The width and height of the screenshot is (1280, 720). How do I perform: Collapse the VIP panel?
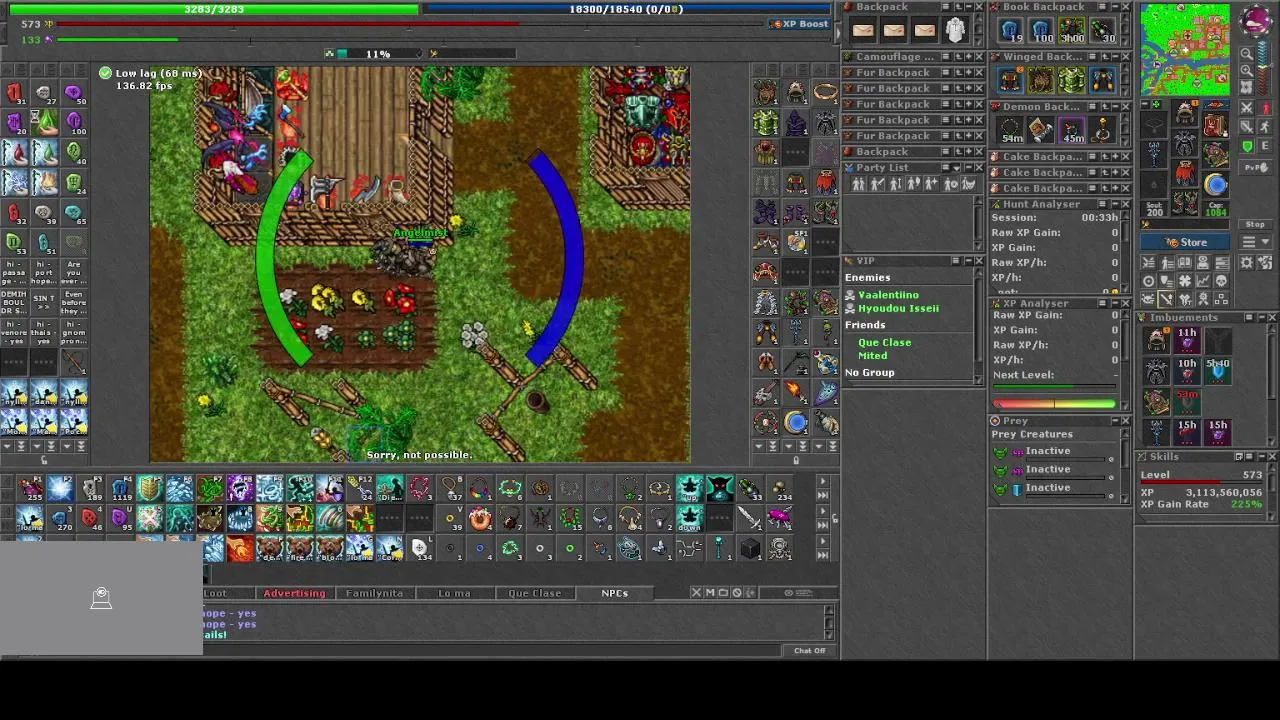tap(969, 261)
